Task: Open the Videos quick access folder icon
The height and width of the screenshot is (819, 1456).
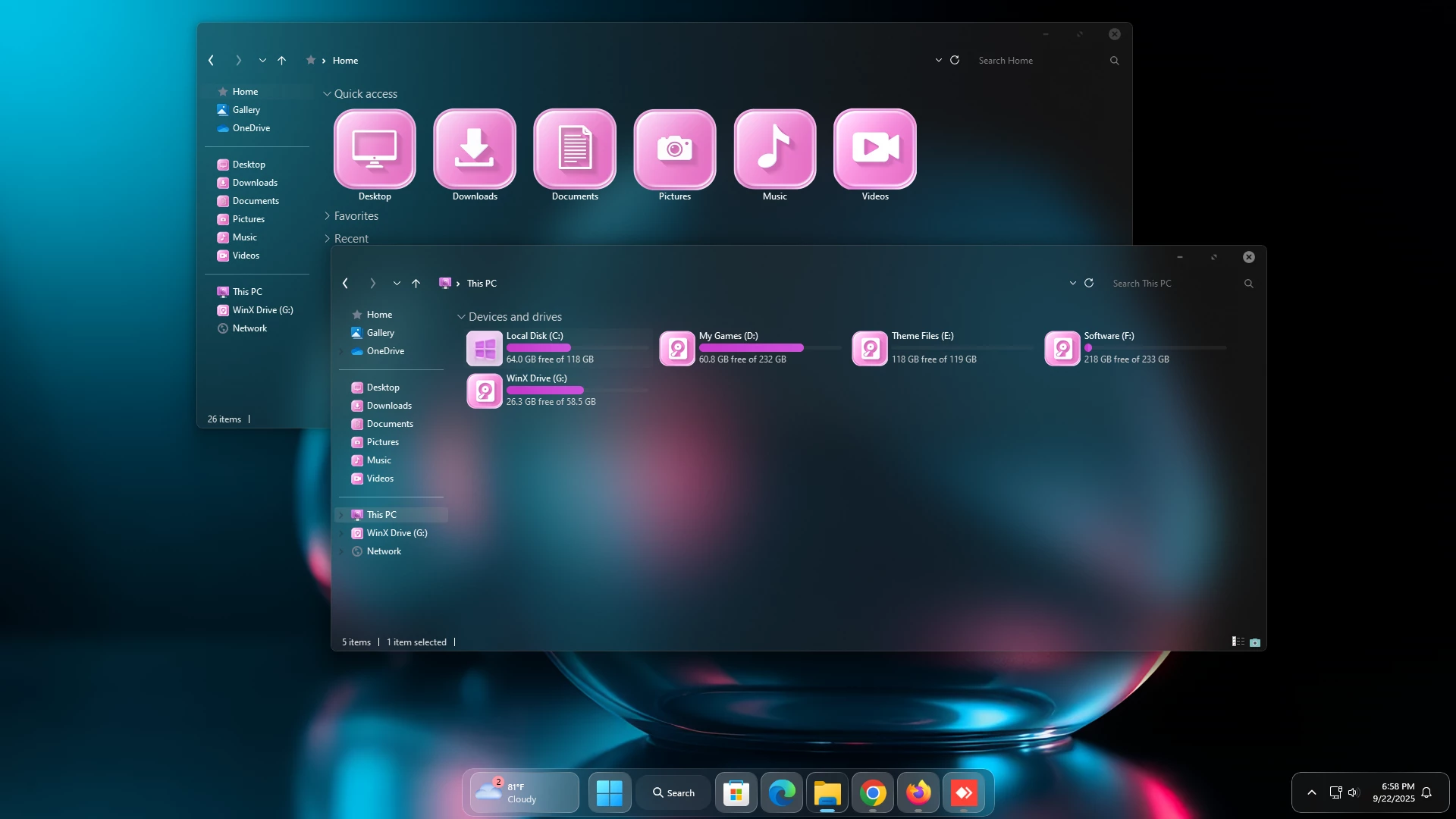Action: tap(874, 149)
